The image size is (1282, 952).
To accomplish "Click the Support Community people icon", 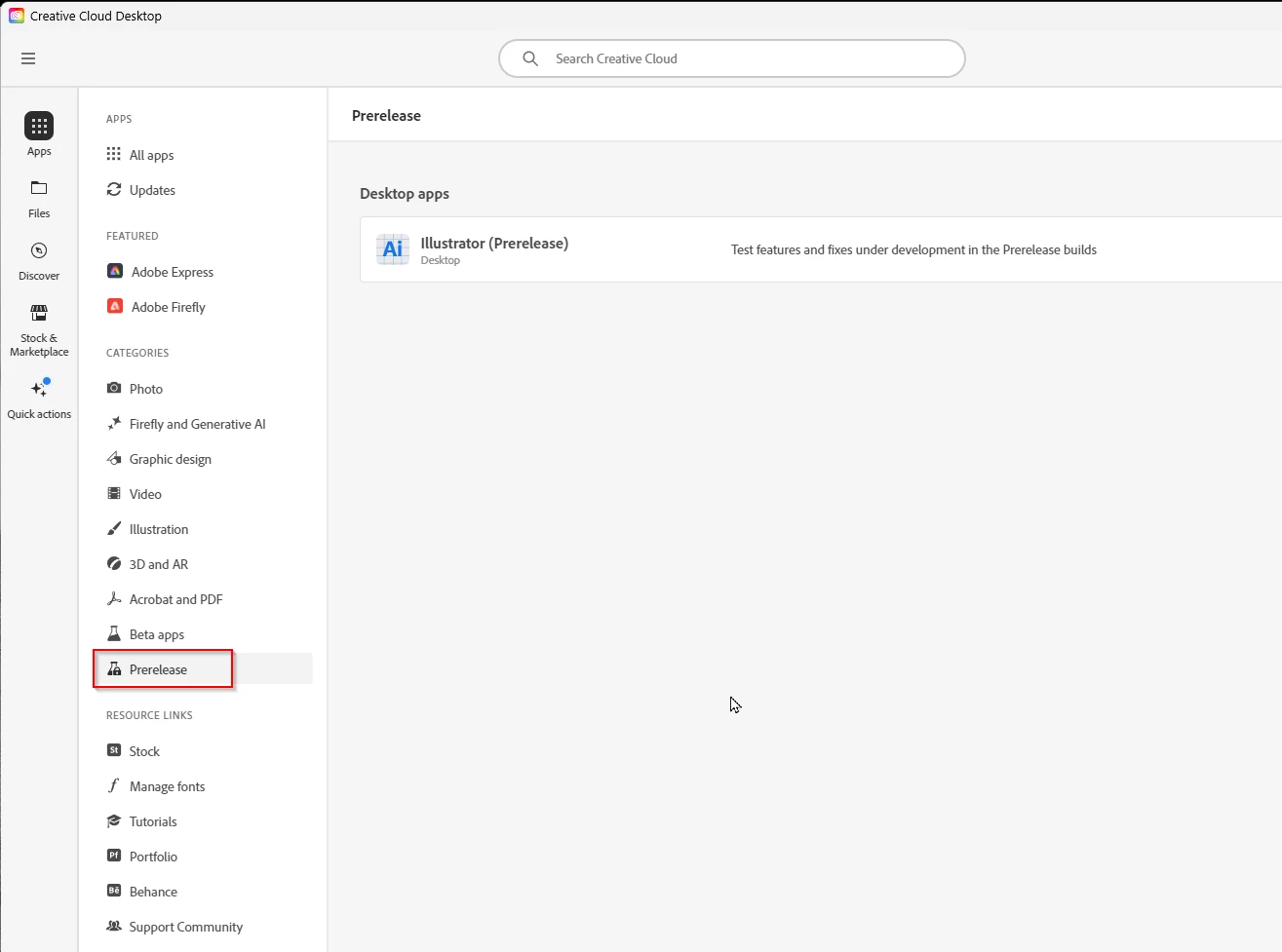I will [114, 927].
